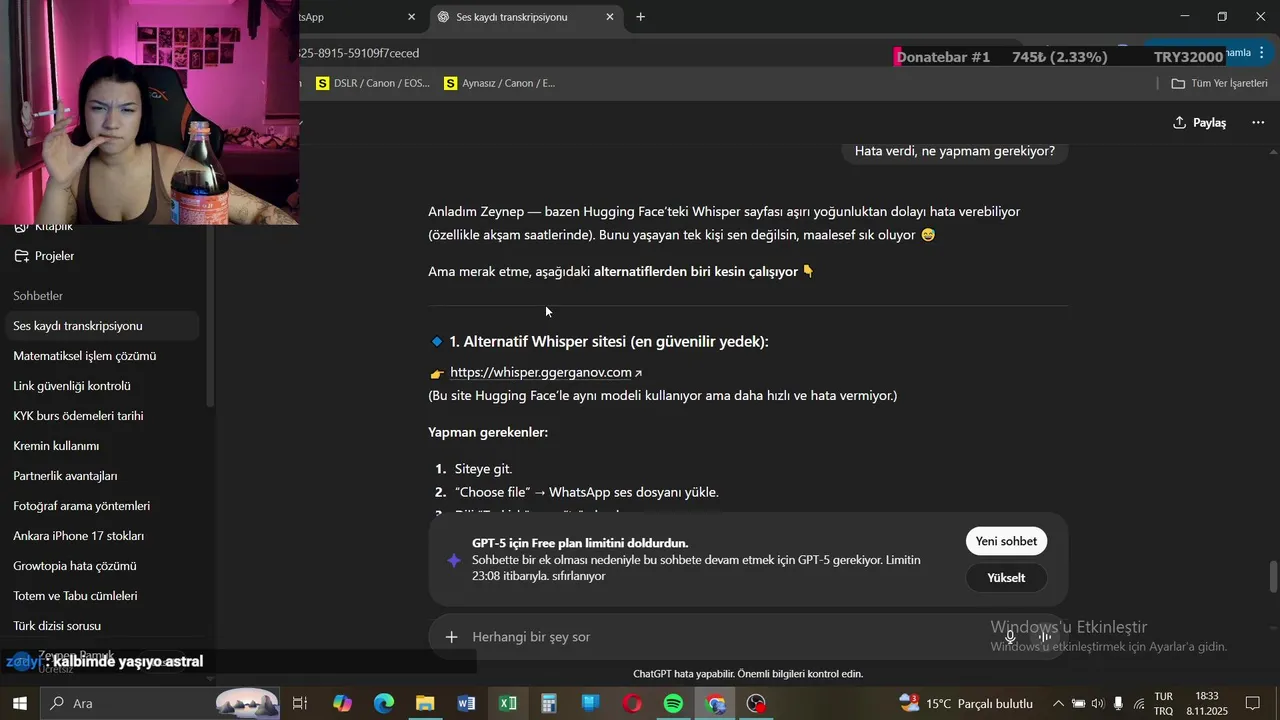The width and height of the screenshot is (1280, 720).
Task: Open Microsoft Edge from the taskbar
Action: tap(384, 703)
